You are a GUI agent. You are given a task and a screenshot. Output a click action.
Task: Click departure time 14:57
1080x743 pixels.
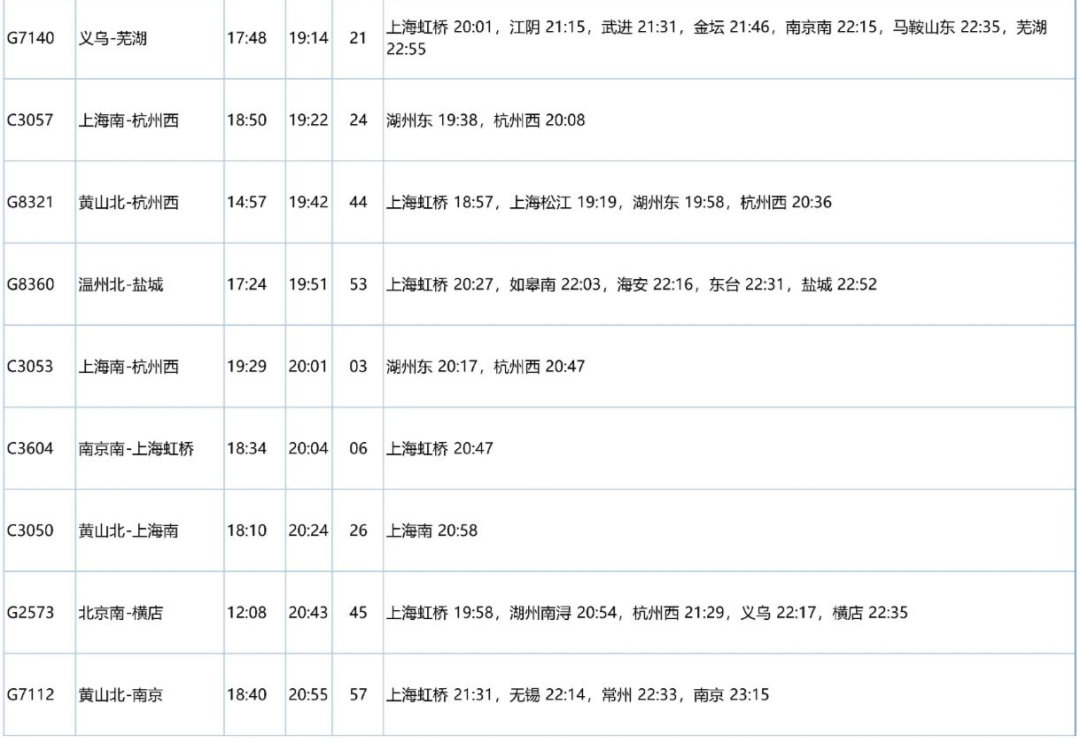coord(247,202)
